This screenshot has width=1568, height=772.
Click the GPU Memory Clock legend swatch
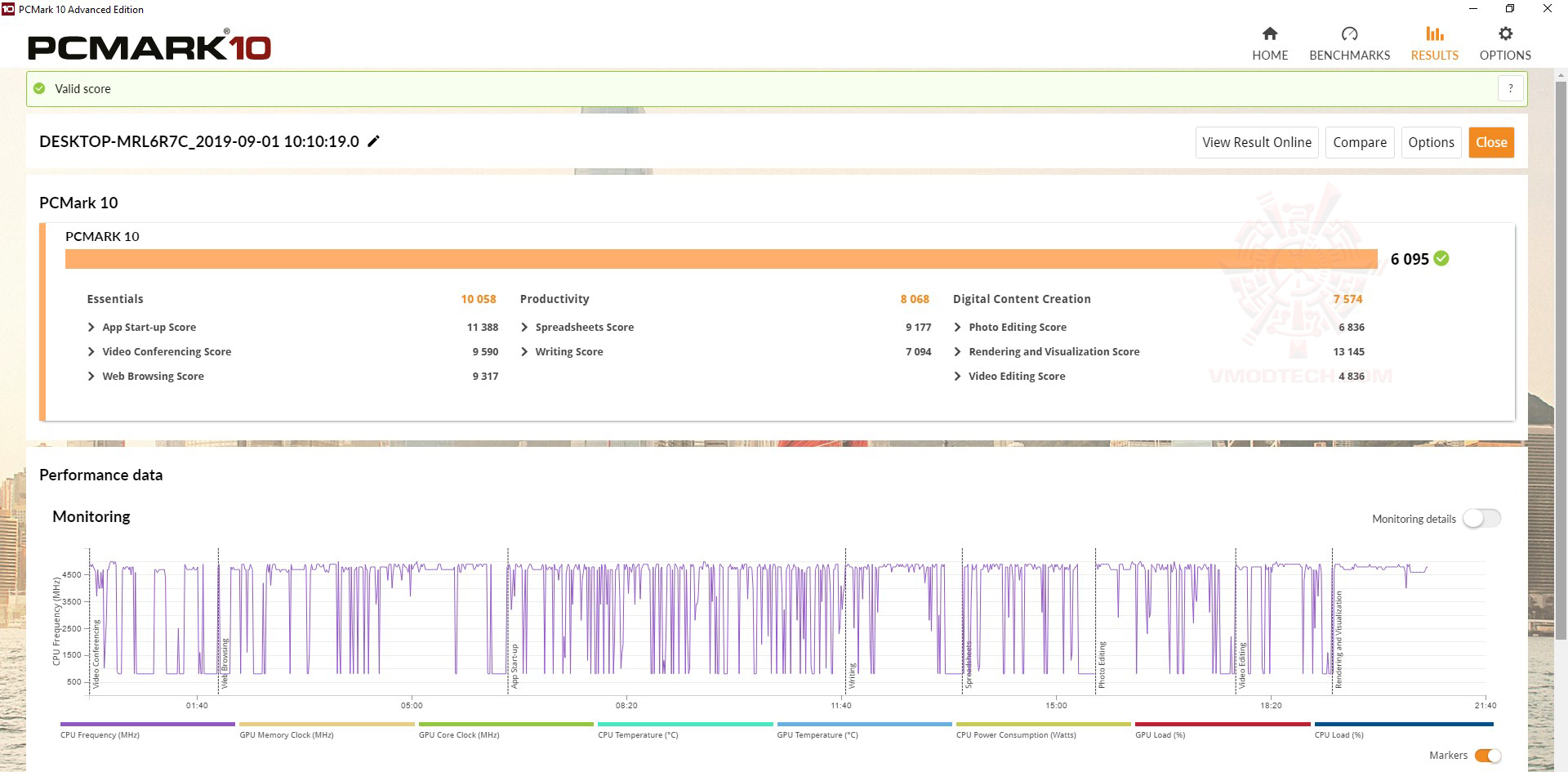point(327,724)
